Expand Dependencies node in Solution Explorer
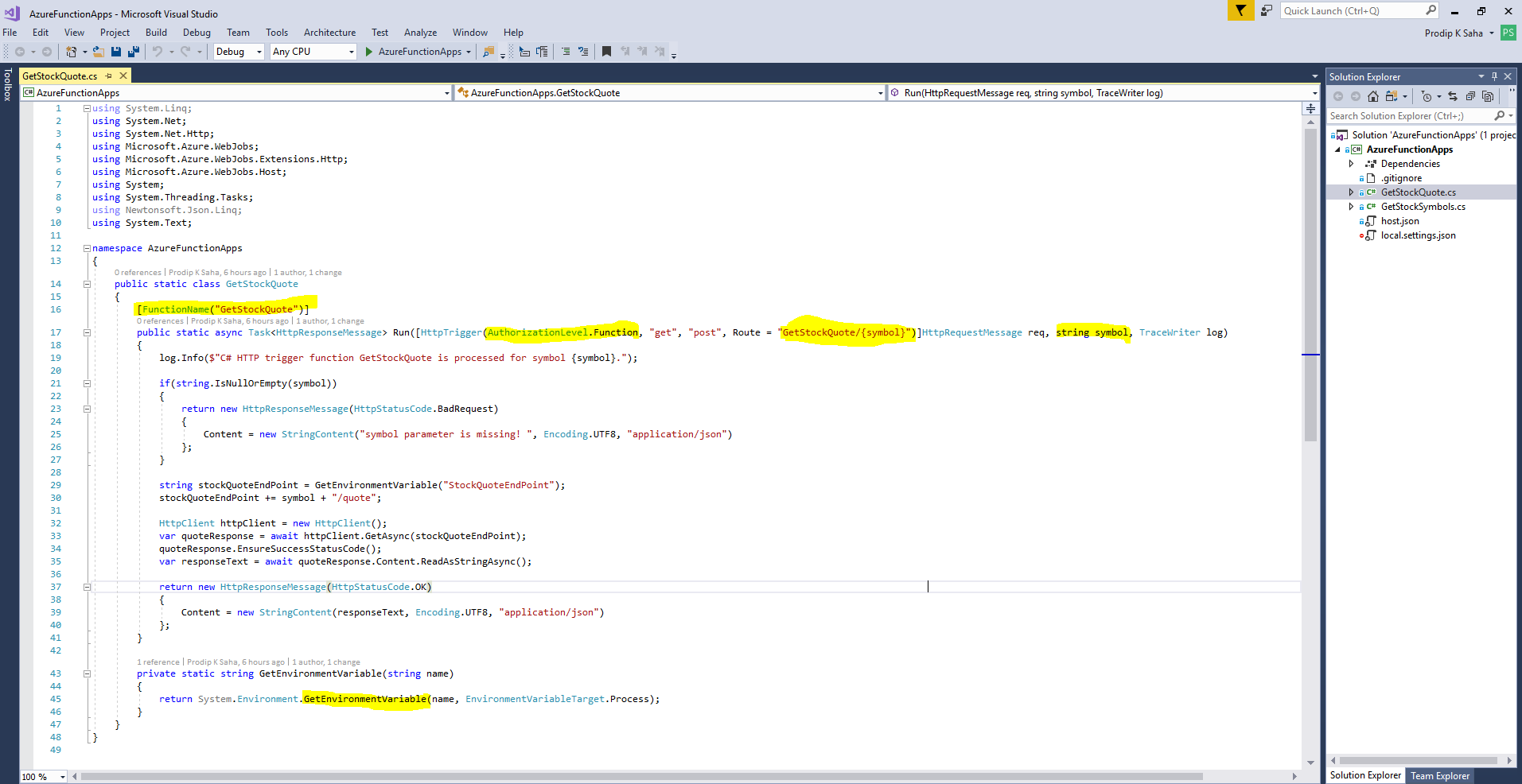The height and width of the screenshot is (784, 1522). (x=1351, y=164)
